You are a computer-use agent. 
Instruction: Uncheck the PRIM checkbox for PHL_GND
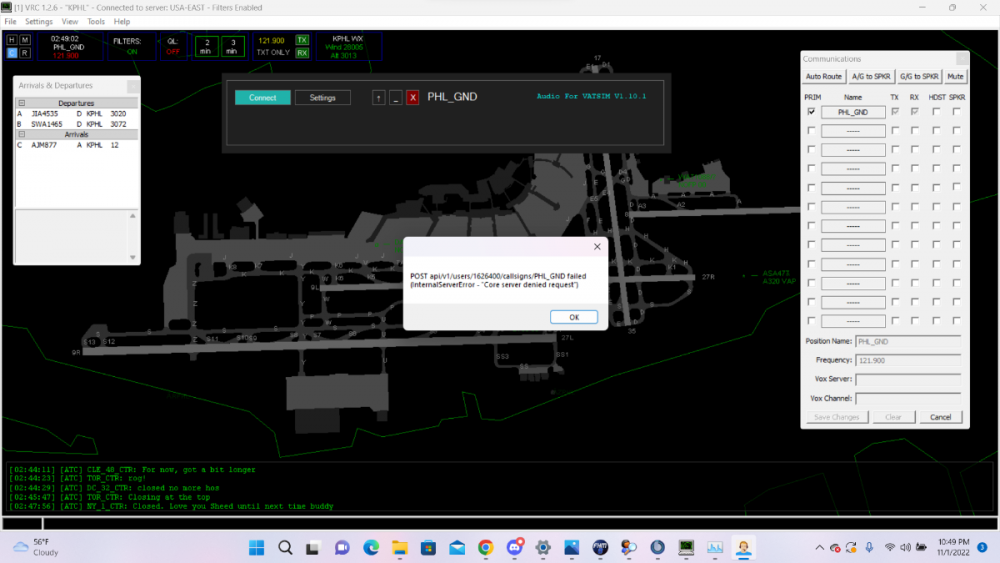[x=811, y=112]
